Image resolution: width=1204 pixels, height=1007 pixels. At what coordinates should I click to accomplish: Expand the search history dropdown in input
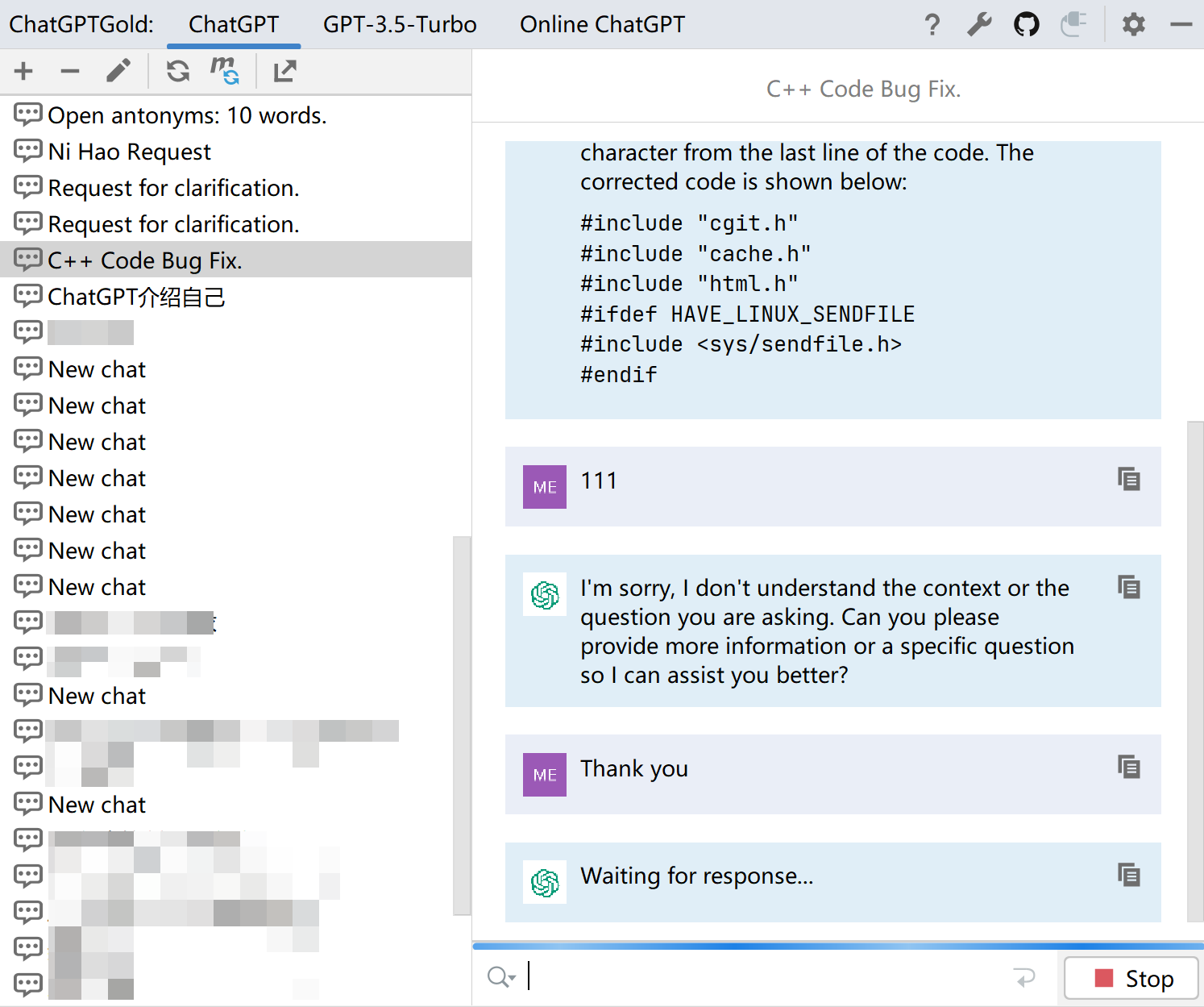501,977
